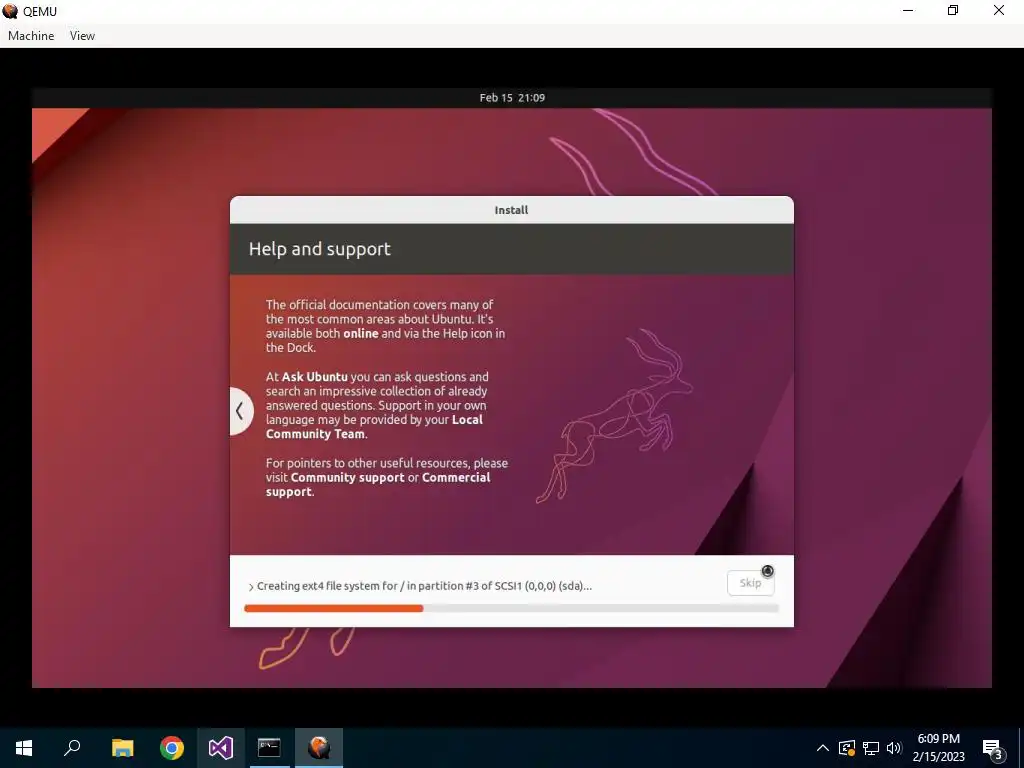Open Windows taskbar search

click(x=72, y=748)
